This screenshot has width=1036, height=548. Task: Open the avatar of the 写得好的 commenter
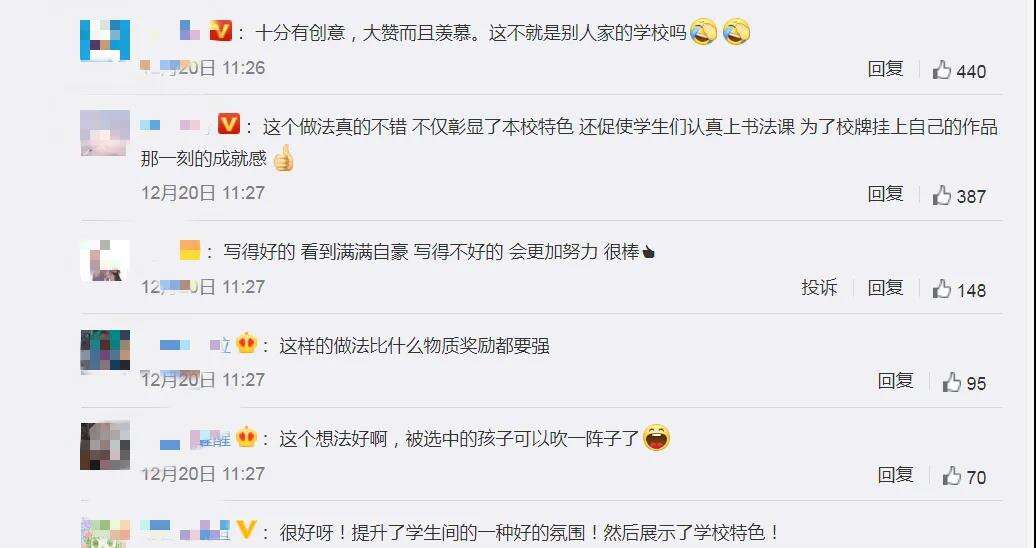[x=105, y=261]
